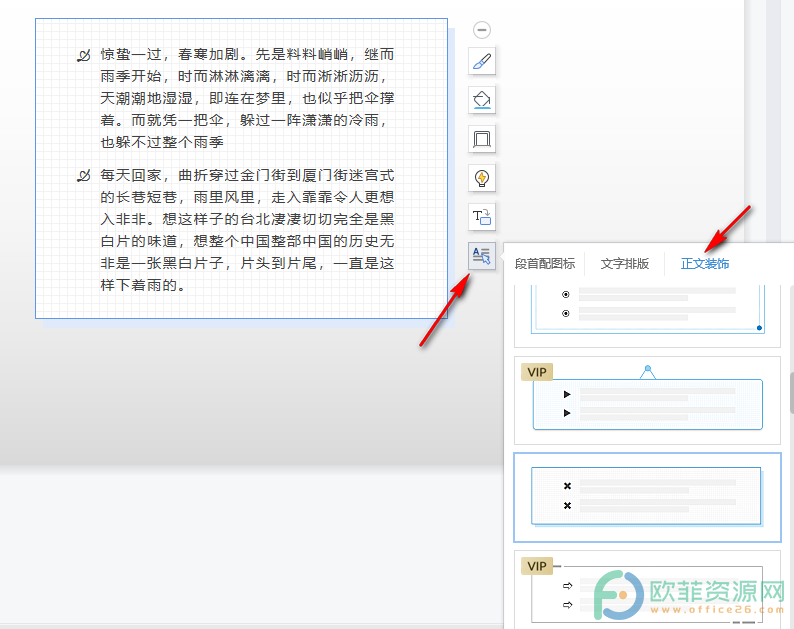Choose the VIP arrow-bullet decoration template
Image resolution: width=794 pixels, height=629 pixels.
click(648, 589)
